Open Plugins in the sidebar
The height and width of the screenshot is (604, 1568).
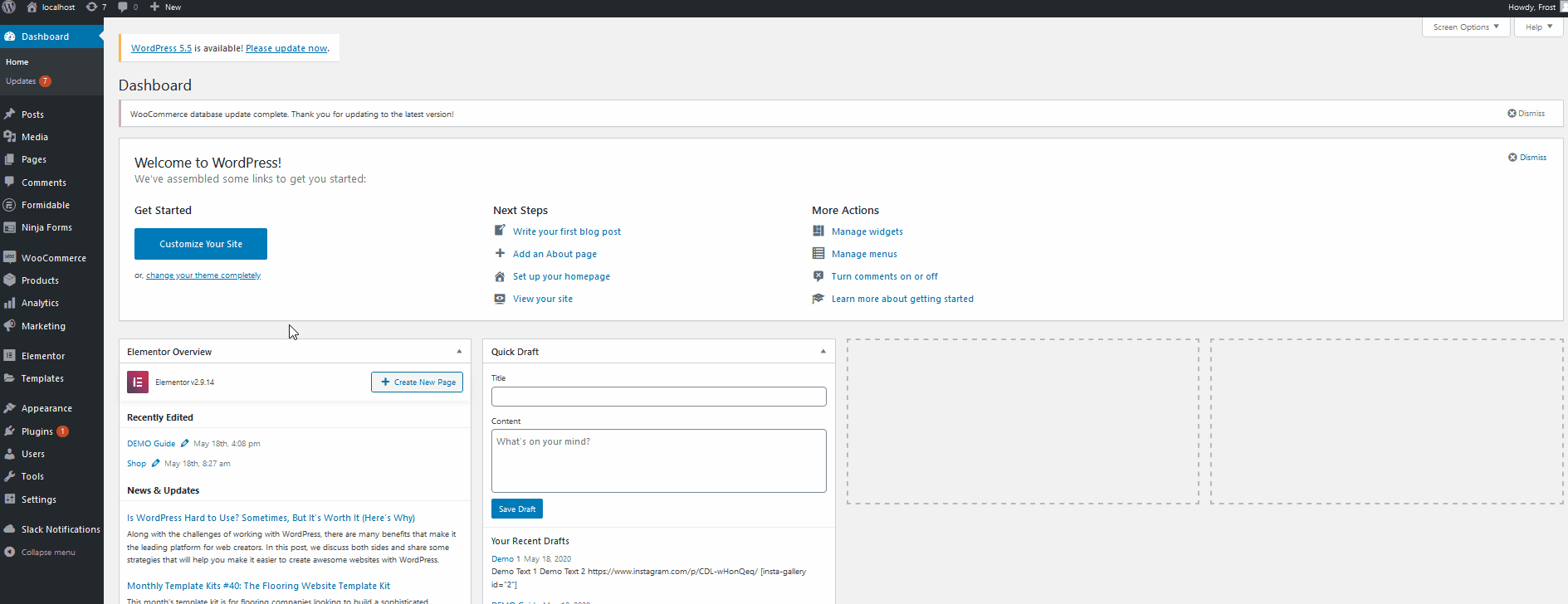pyautogui.click(x=37, y=431)
